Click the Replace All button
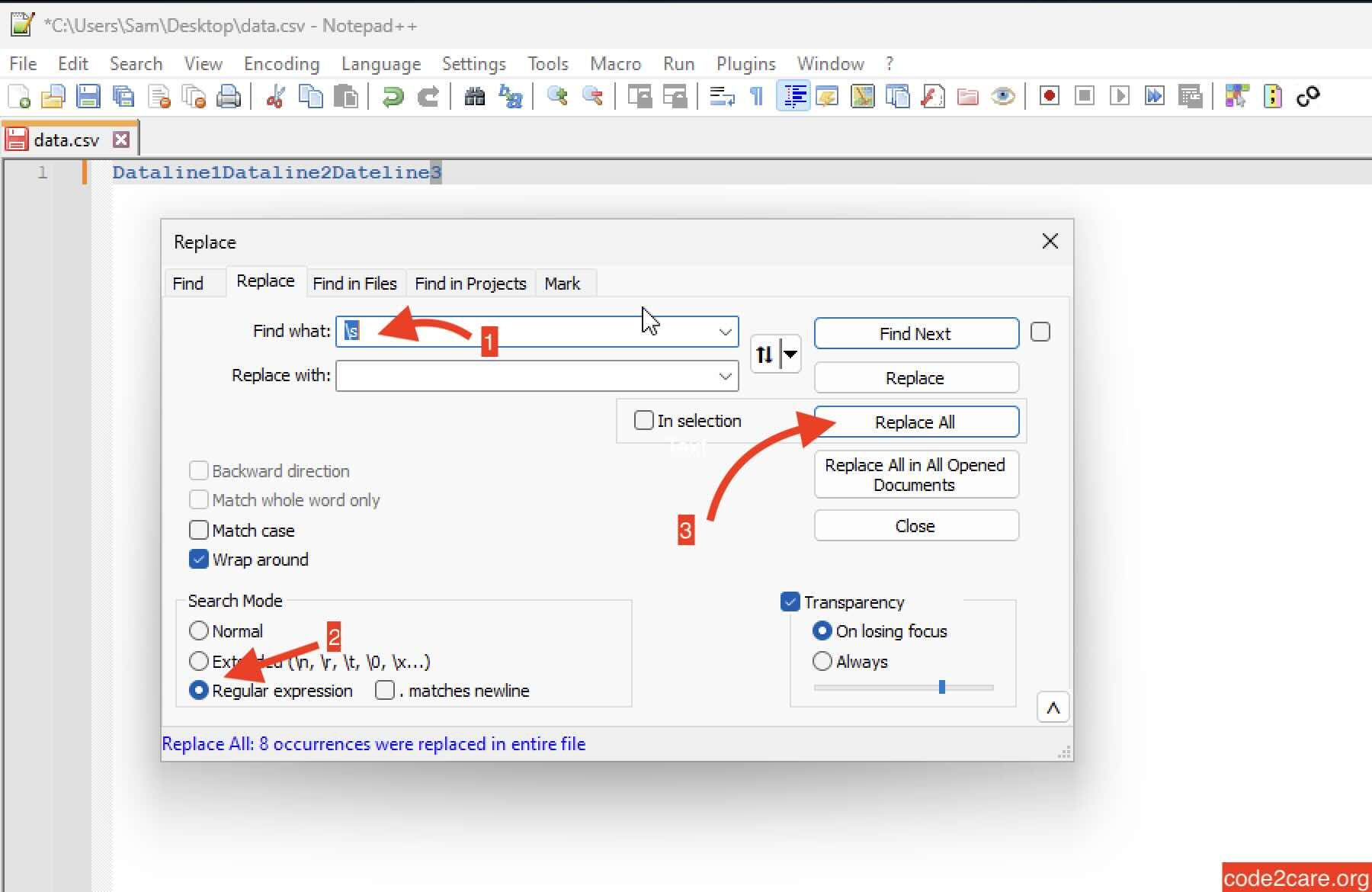Screen dimensions: 1372x892 pos(915,422)
